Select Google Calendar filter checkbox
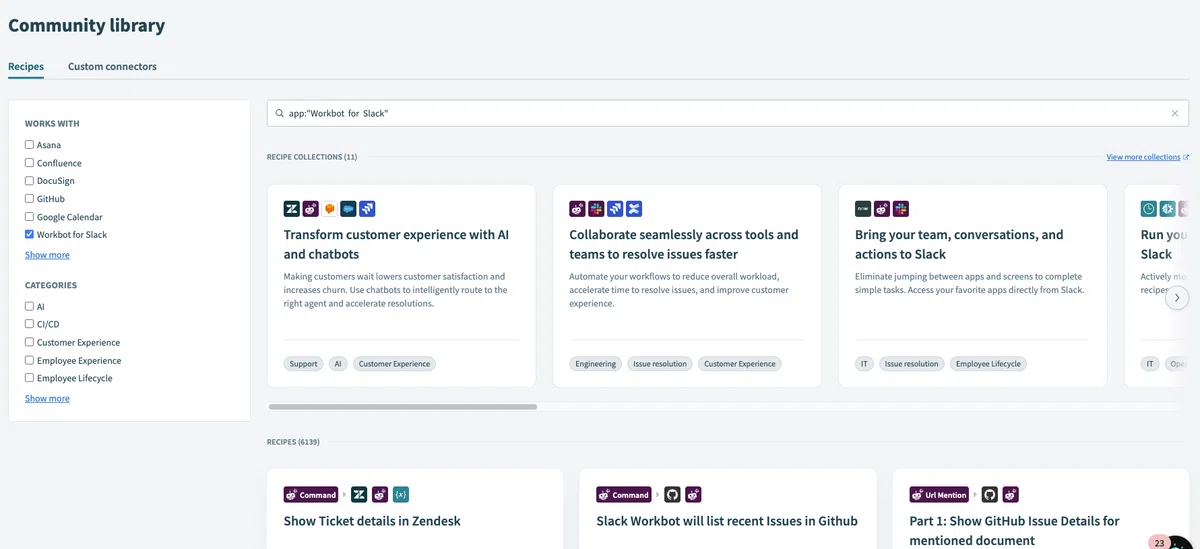The height and width of the screenshot is (549, 1200). coord(29,217)
